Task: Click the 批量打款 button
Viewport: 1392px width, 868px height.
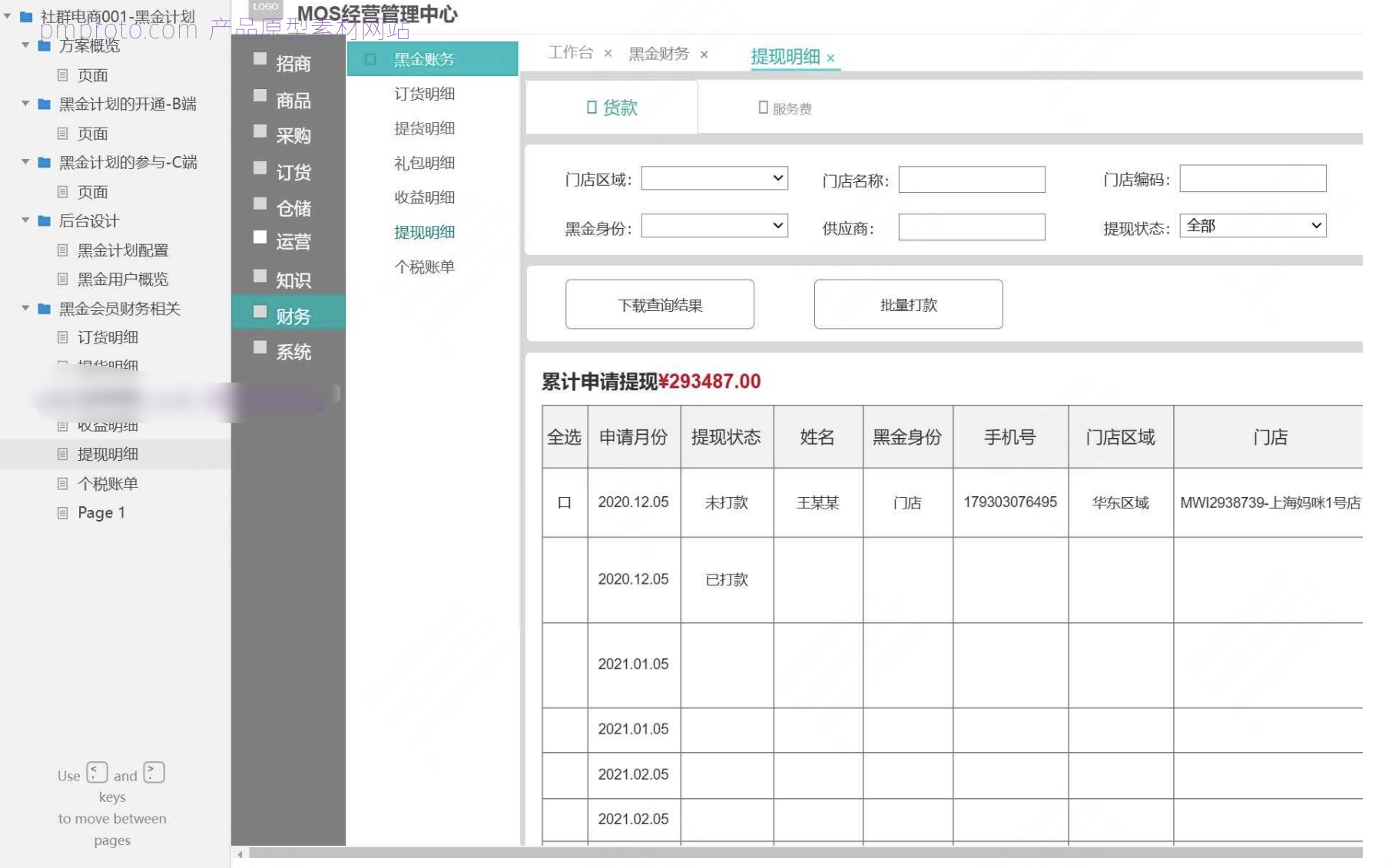Action: pos(909,304)
